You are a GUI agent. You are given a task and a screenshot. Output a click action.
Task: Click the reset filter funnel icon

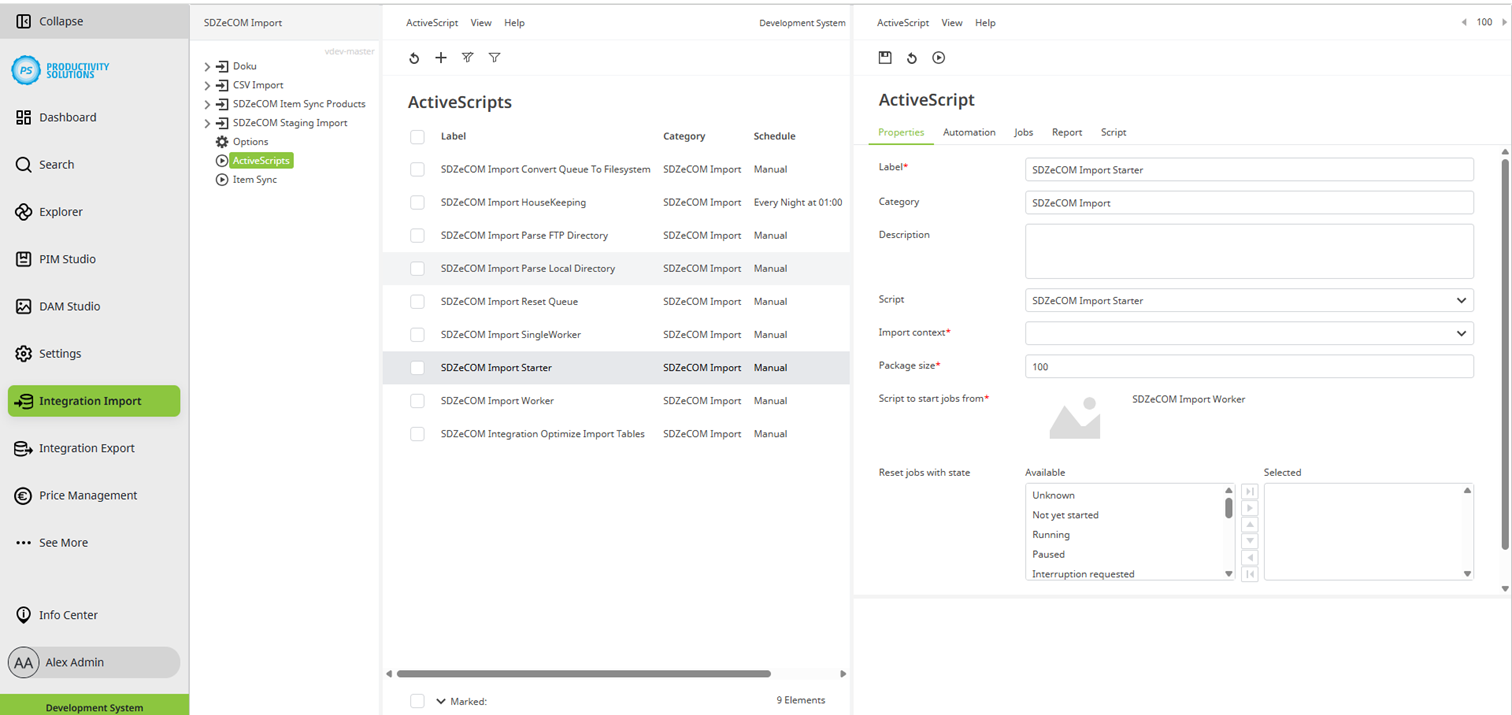pyautogui.click(x=467, y=58)
